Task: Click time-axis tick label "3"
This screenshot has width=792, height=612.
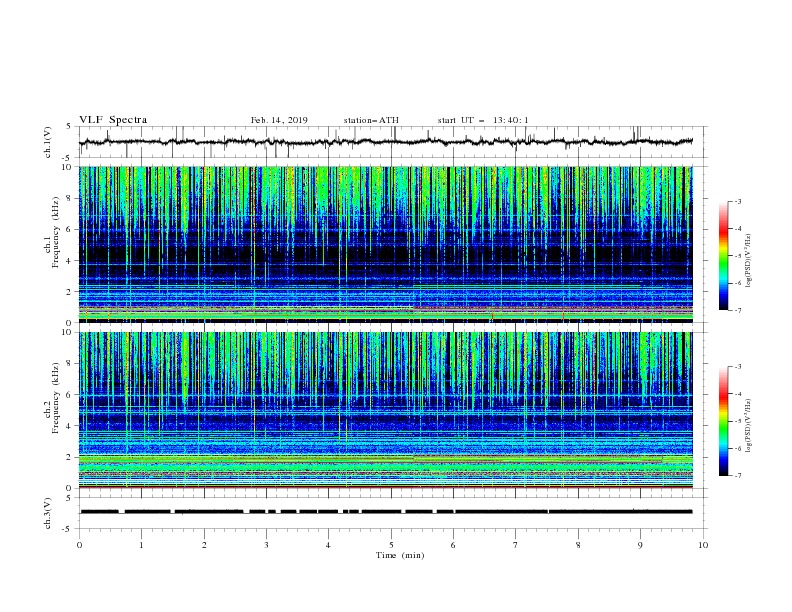Action: click(266, 545)
